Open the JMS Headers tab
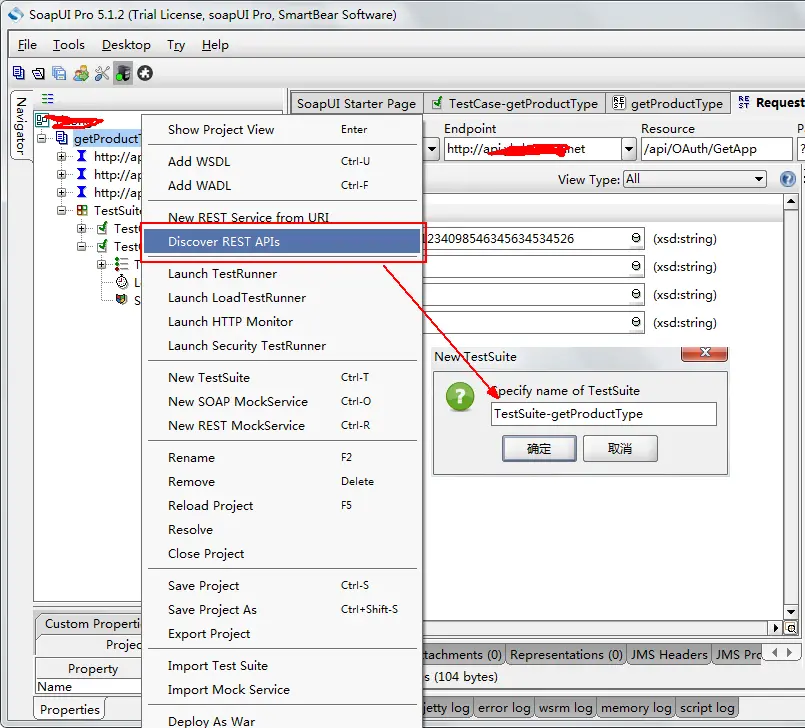 [669, 655]
